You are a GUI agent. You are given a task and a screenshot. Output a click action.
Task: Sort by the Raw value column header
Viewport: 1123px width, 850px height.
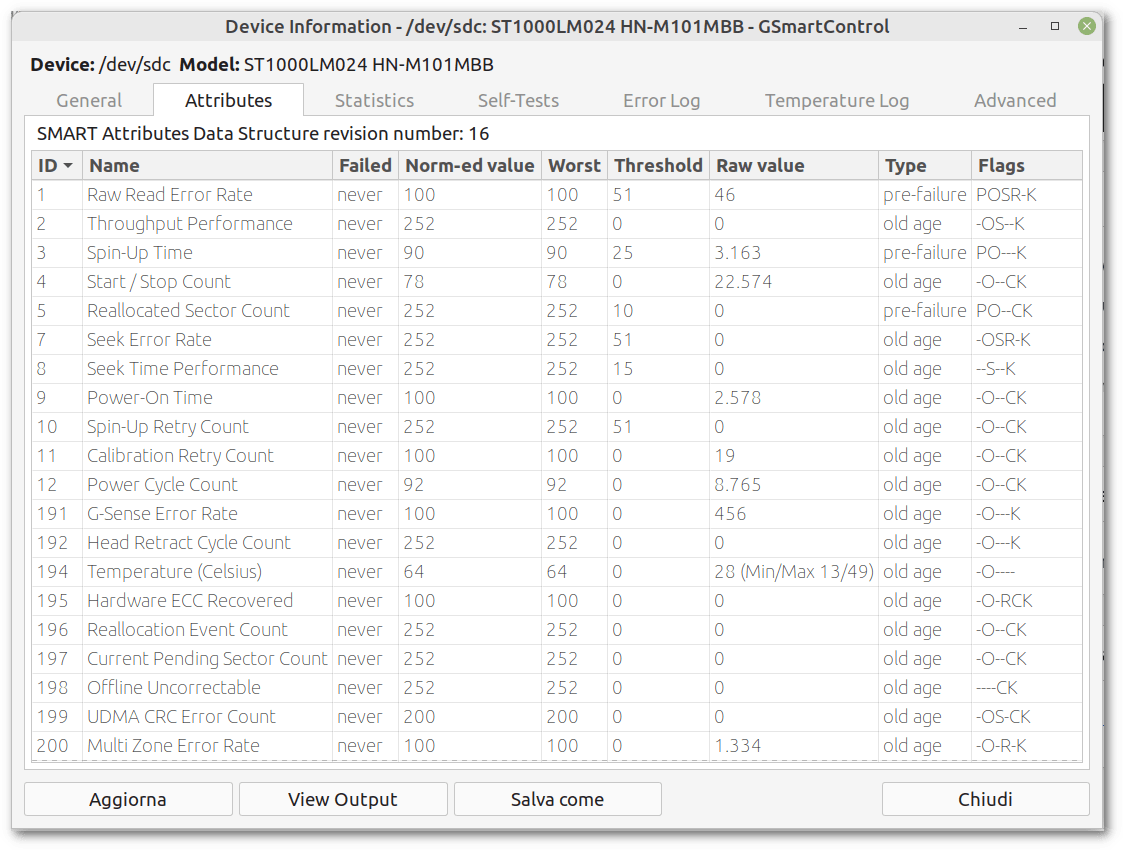pyautogui.click(x=794, y=165)
